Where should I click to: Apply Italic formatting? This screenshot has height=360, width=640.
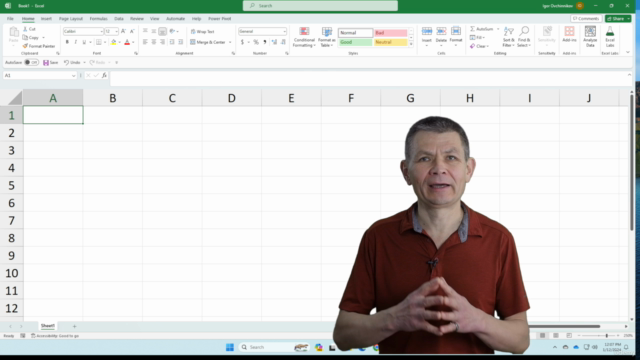(76, 42)
